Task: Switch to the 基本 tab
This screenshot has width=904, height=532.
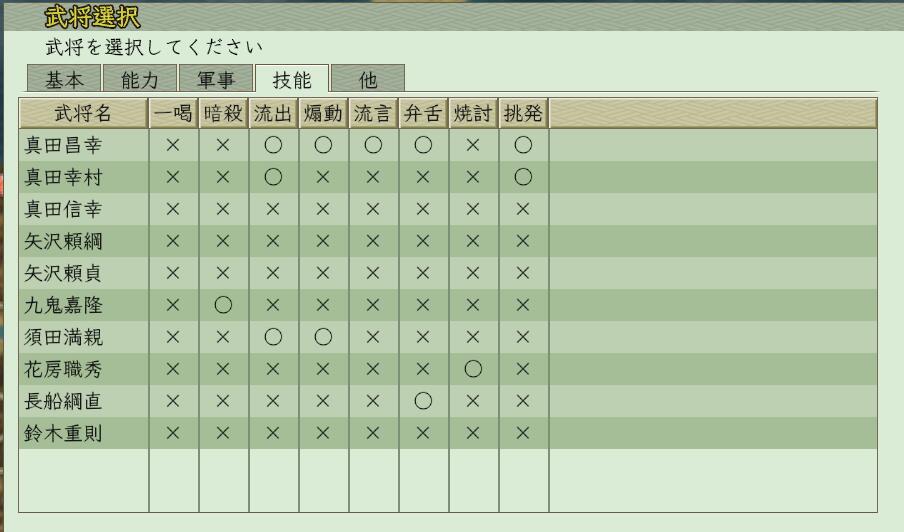Action: coord(63,80)
